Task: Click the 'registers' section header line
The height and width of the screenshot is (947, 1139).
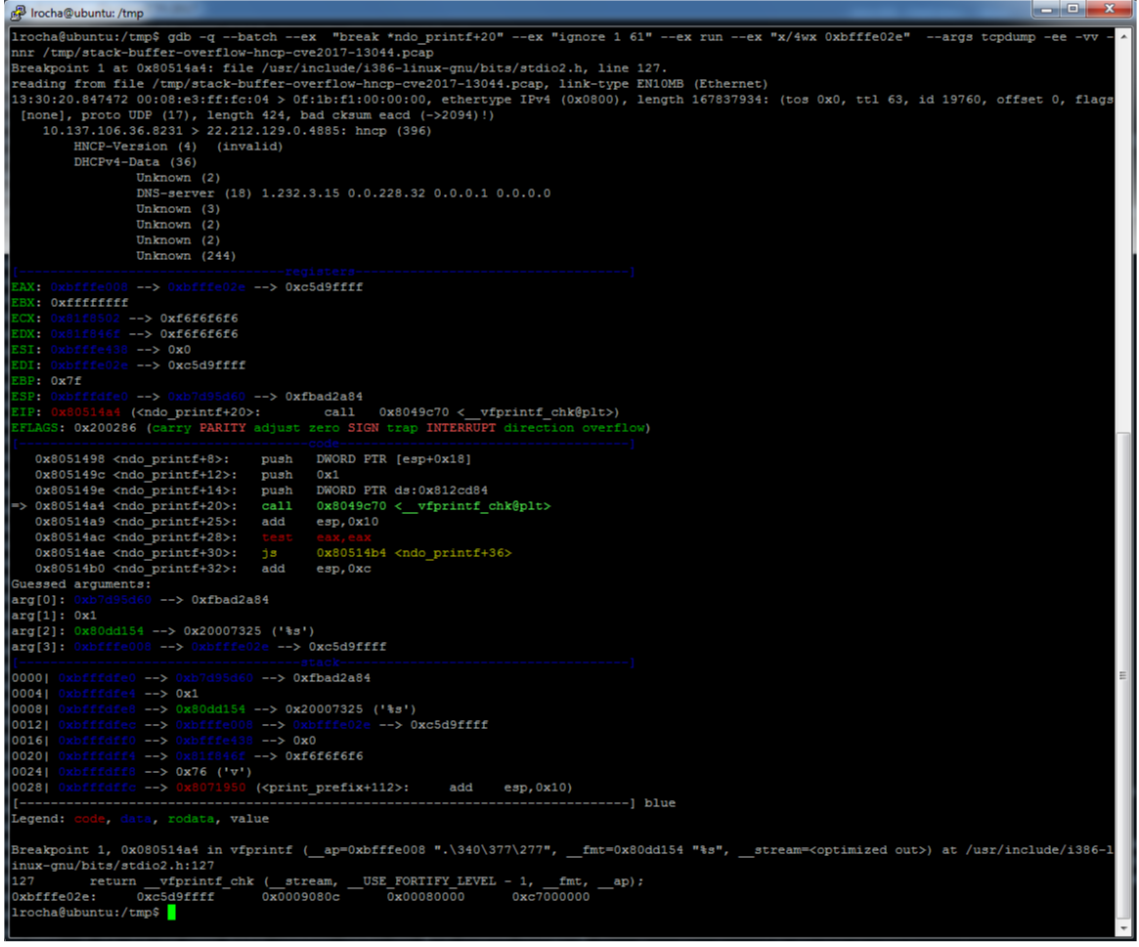Action: click(x=322, y=272)
